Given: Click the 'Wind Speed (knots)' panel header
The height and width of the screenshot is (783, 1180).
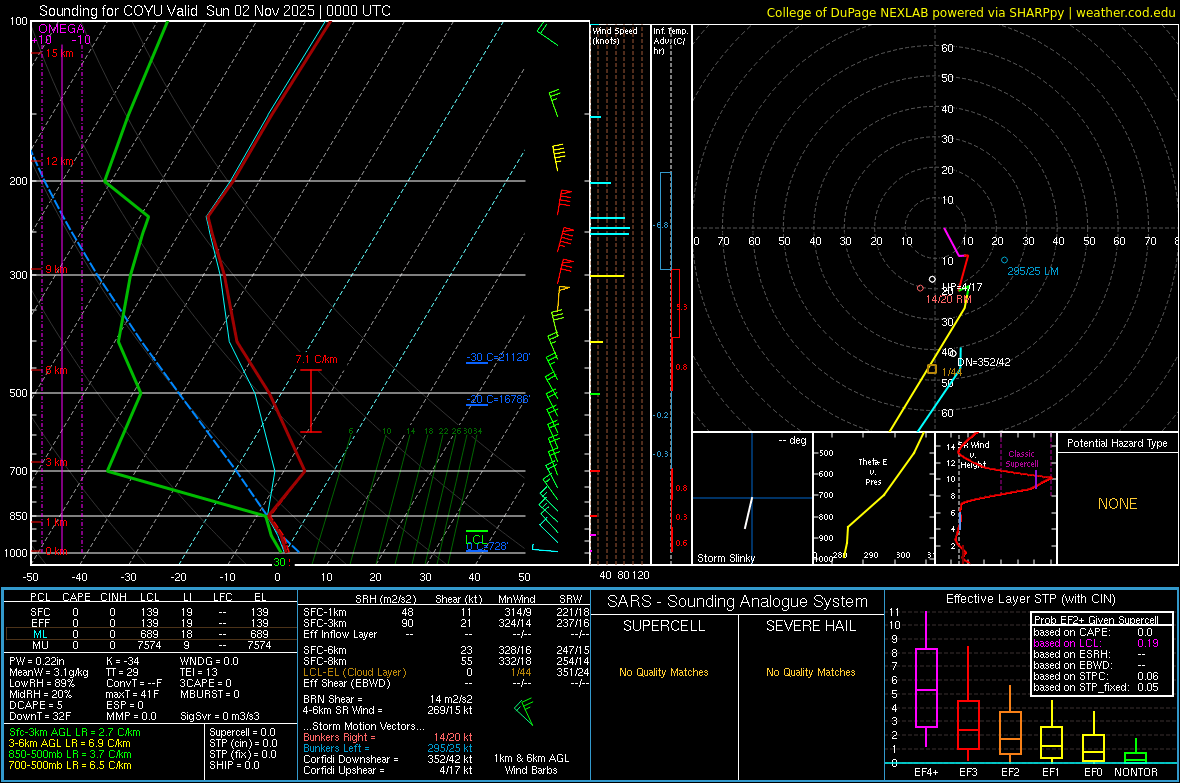Looking at the screenshot, I should (x=615, y=35).
